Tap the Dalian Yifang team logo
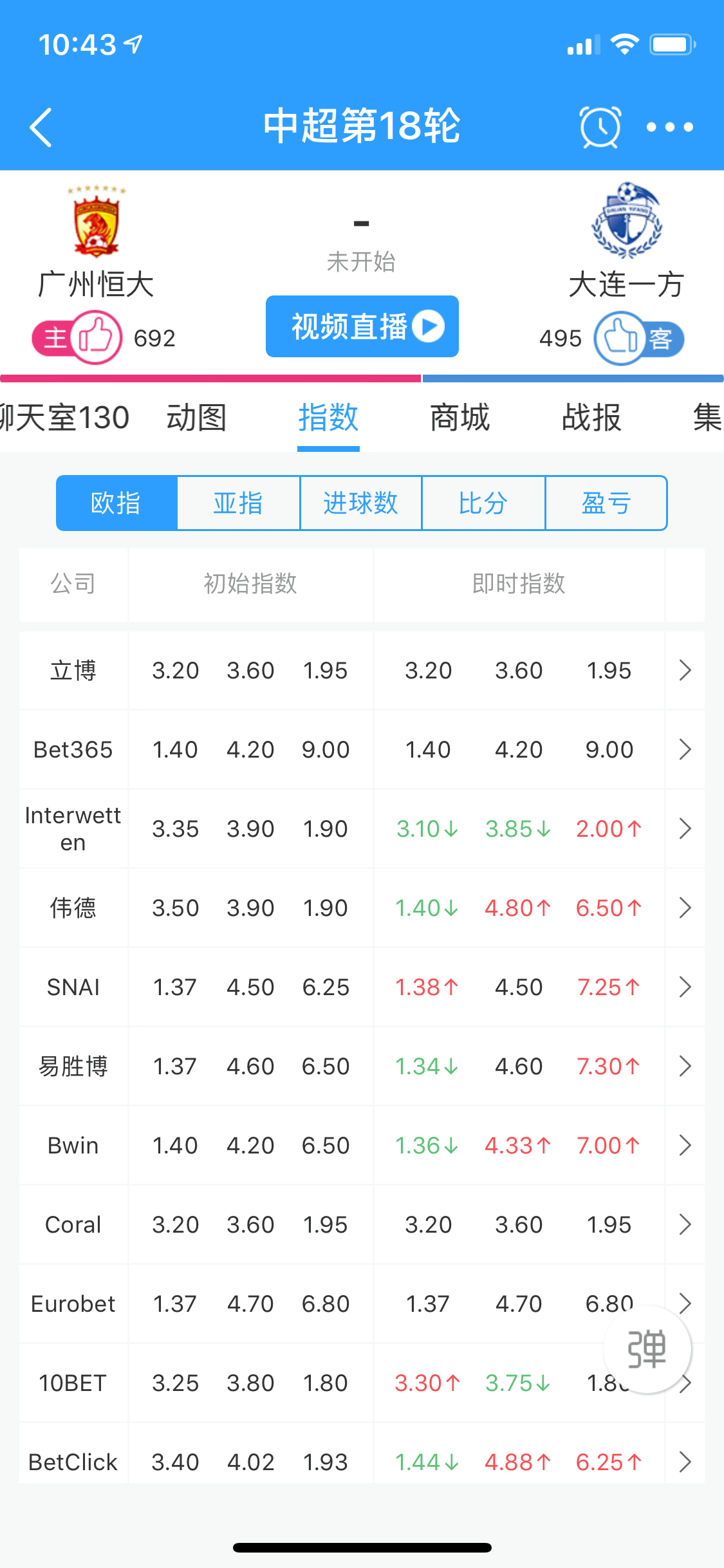724x1568 pixels. tap(627, 221)
